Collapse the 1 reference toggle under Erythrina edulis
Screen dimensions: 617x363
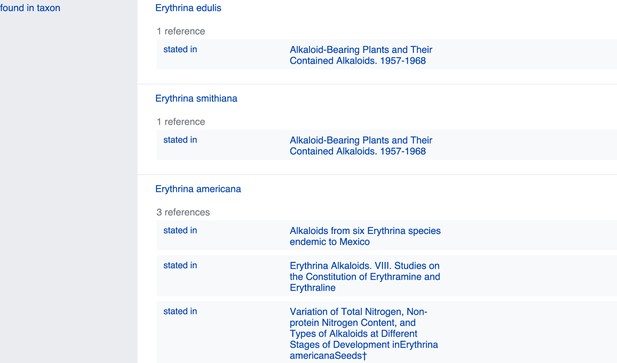tap(181, 31)
